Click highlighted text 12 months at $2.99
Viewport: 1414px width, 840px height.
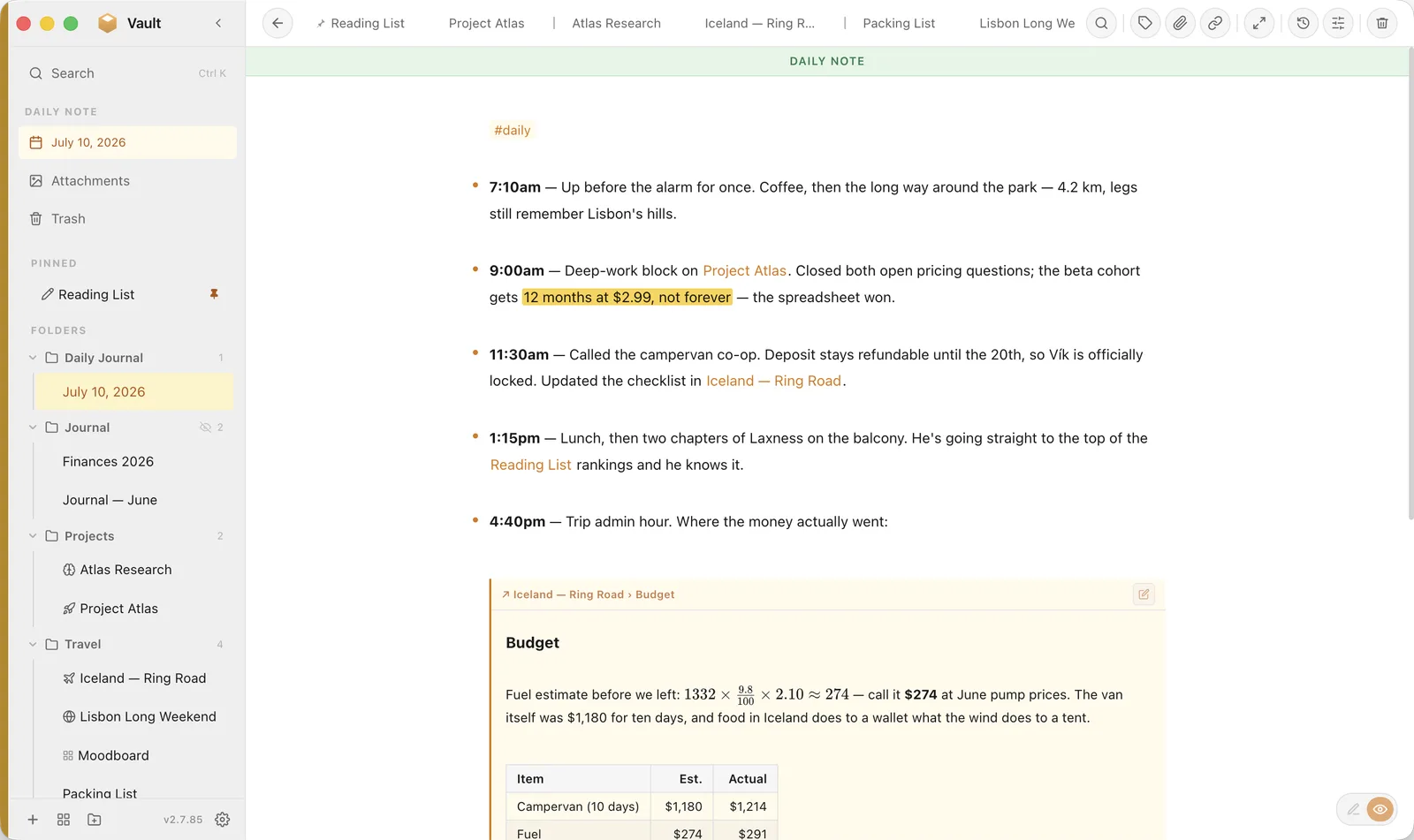pos(627,297)
